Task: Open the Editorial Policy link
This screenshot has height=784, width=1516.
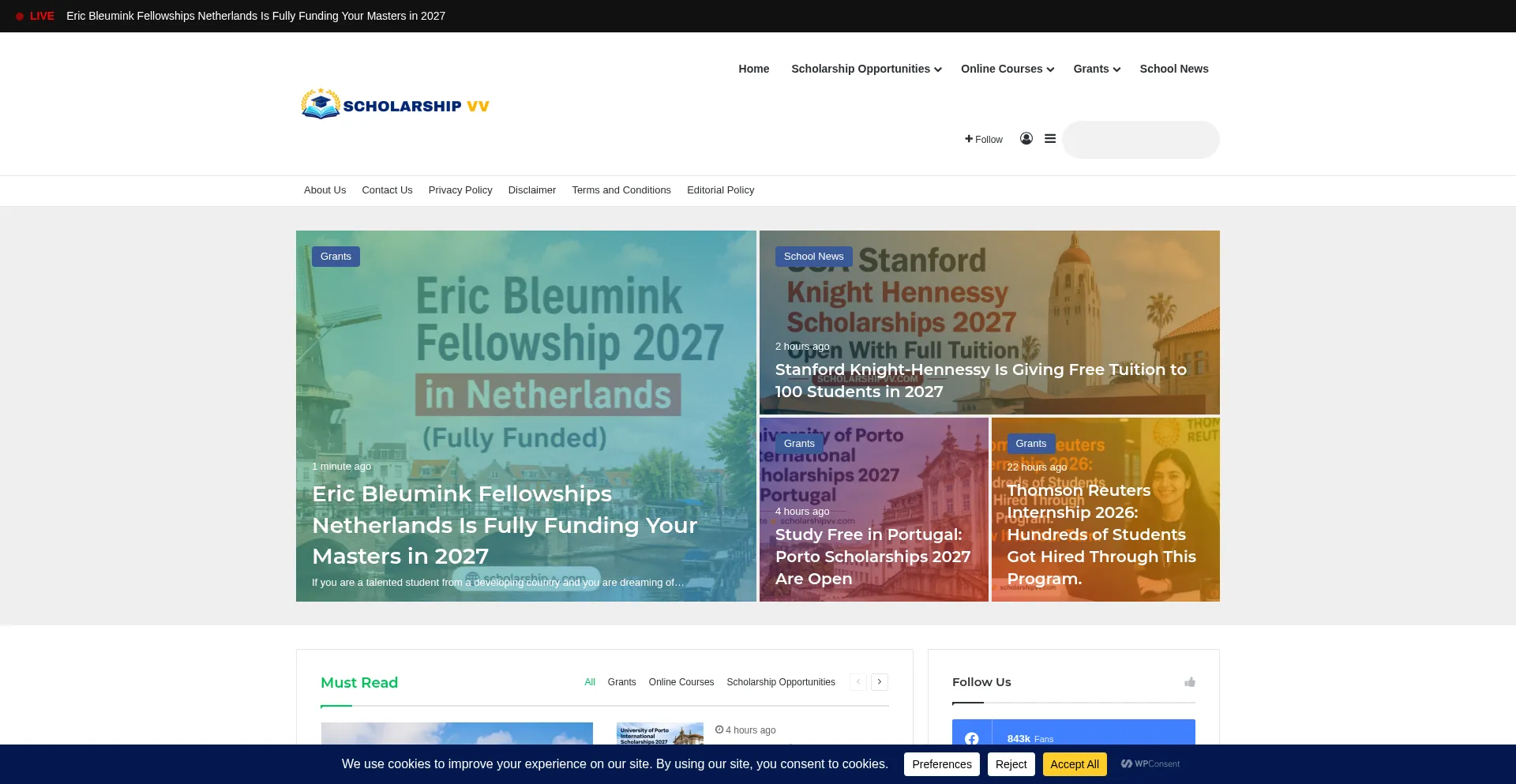Action: coord(720,190)
